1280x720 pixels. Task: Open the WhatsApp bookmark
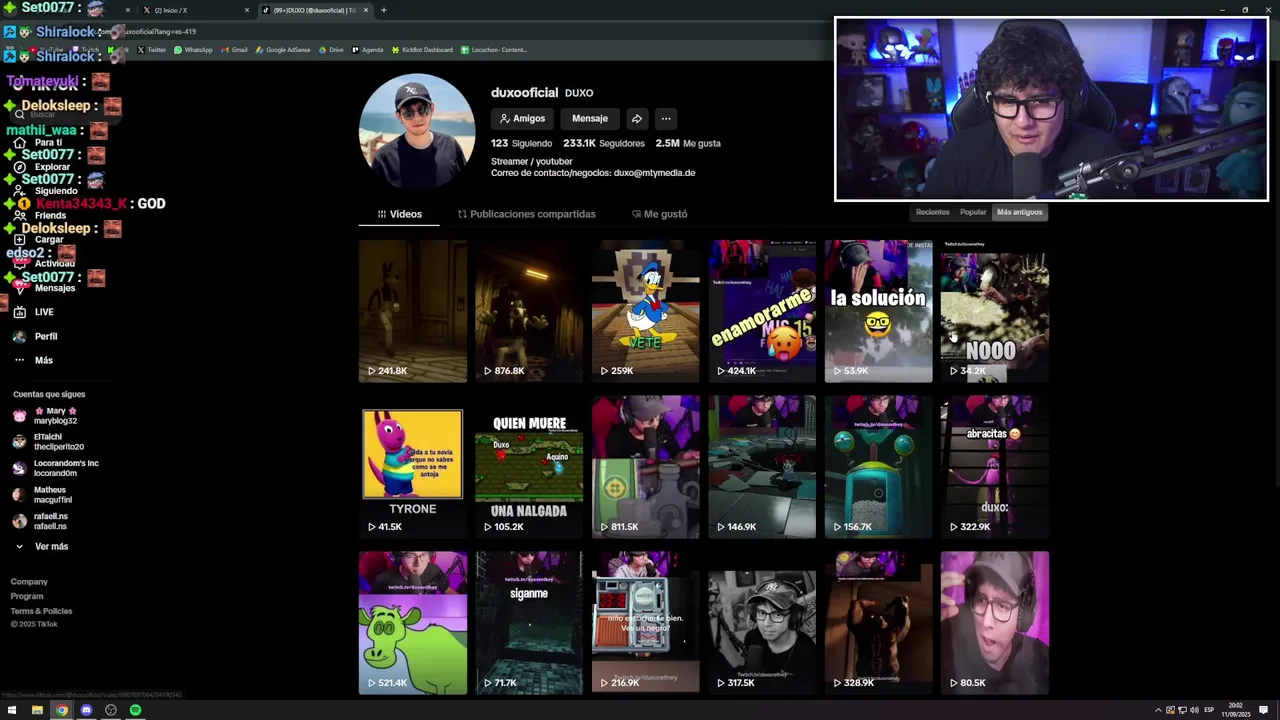pos(193,49)
